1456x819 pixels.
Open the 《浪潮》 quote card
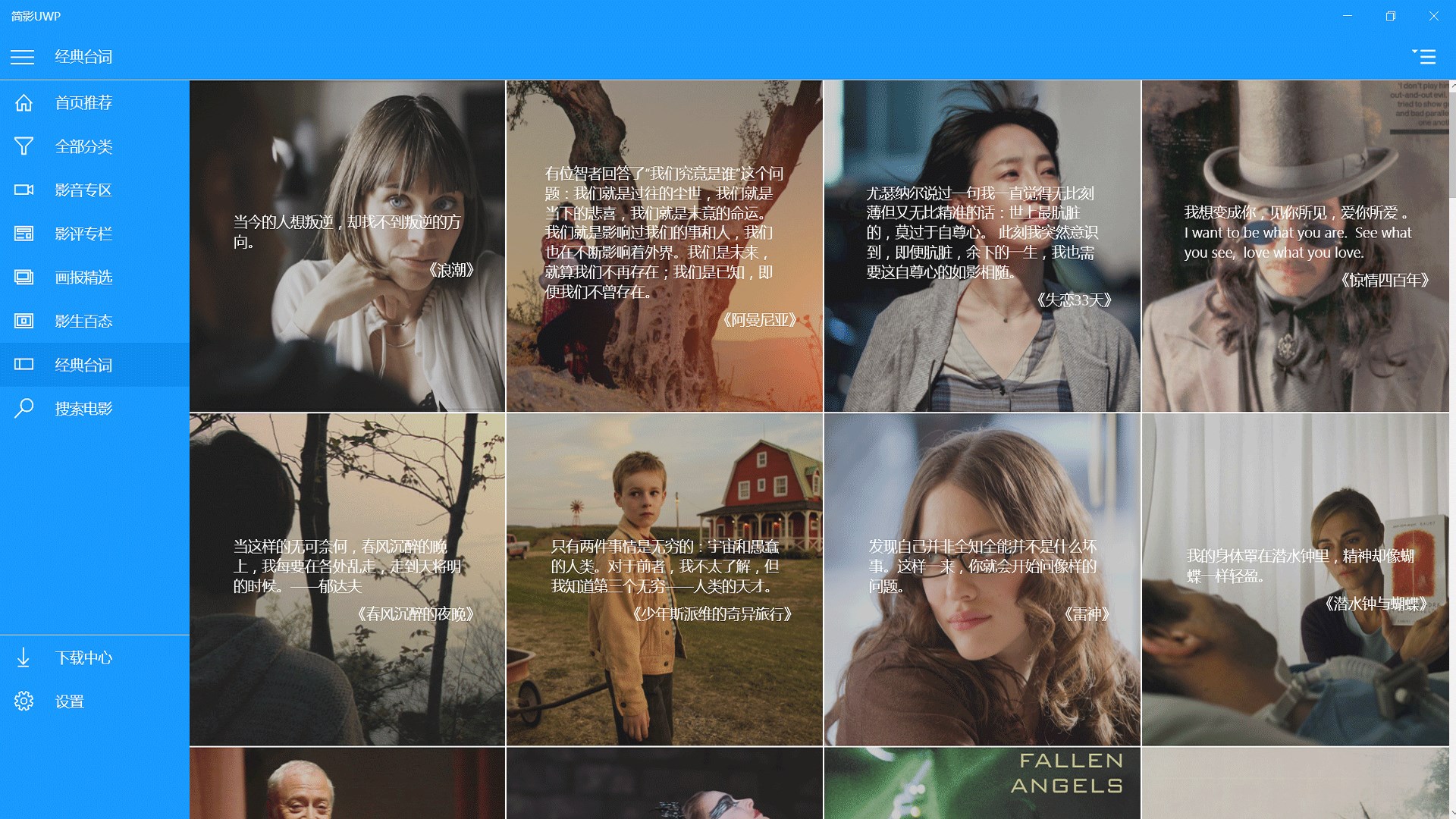[347, 246]
